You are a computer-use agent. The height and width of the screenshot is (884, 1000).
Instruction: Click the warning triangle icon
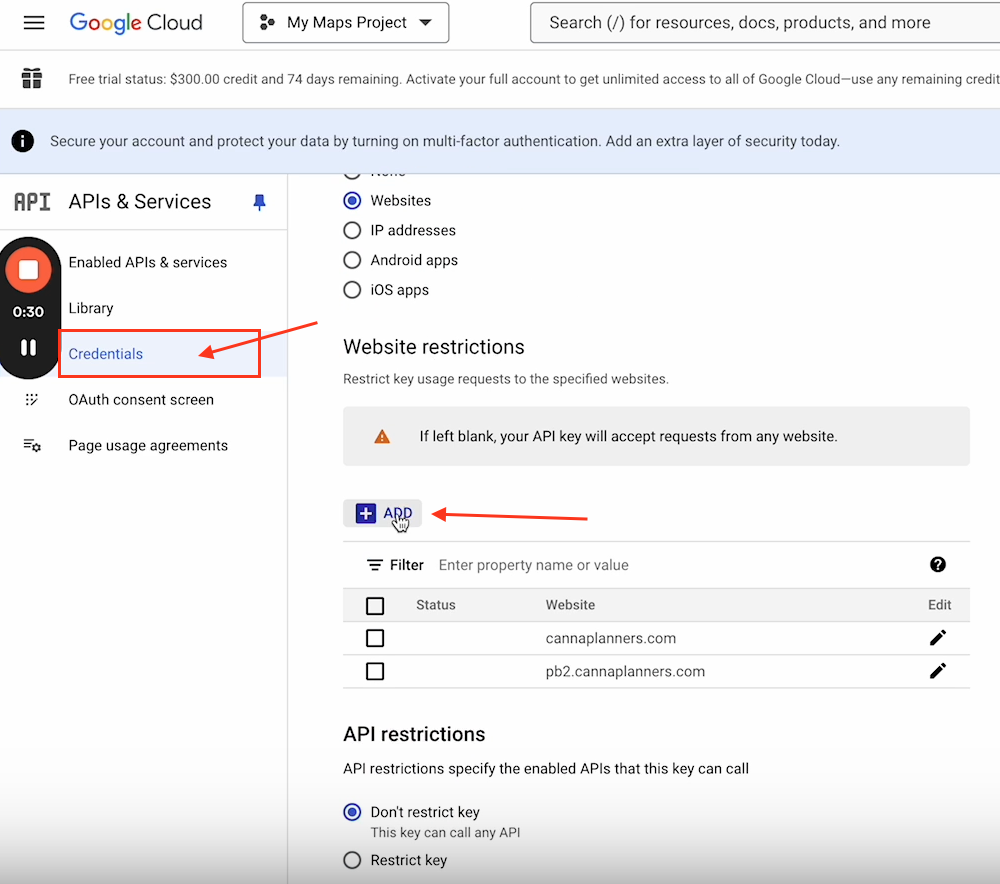pyautogui.click(x=382, y=437)
